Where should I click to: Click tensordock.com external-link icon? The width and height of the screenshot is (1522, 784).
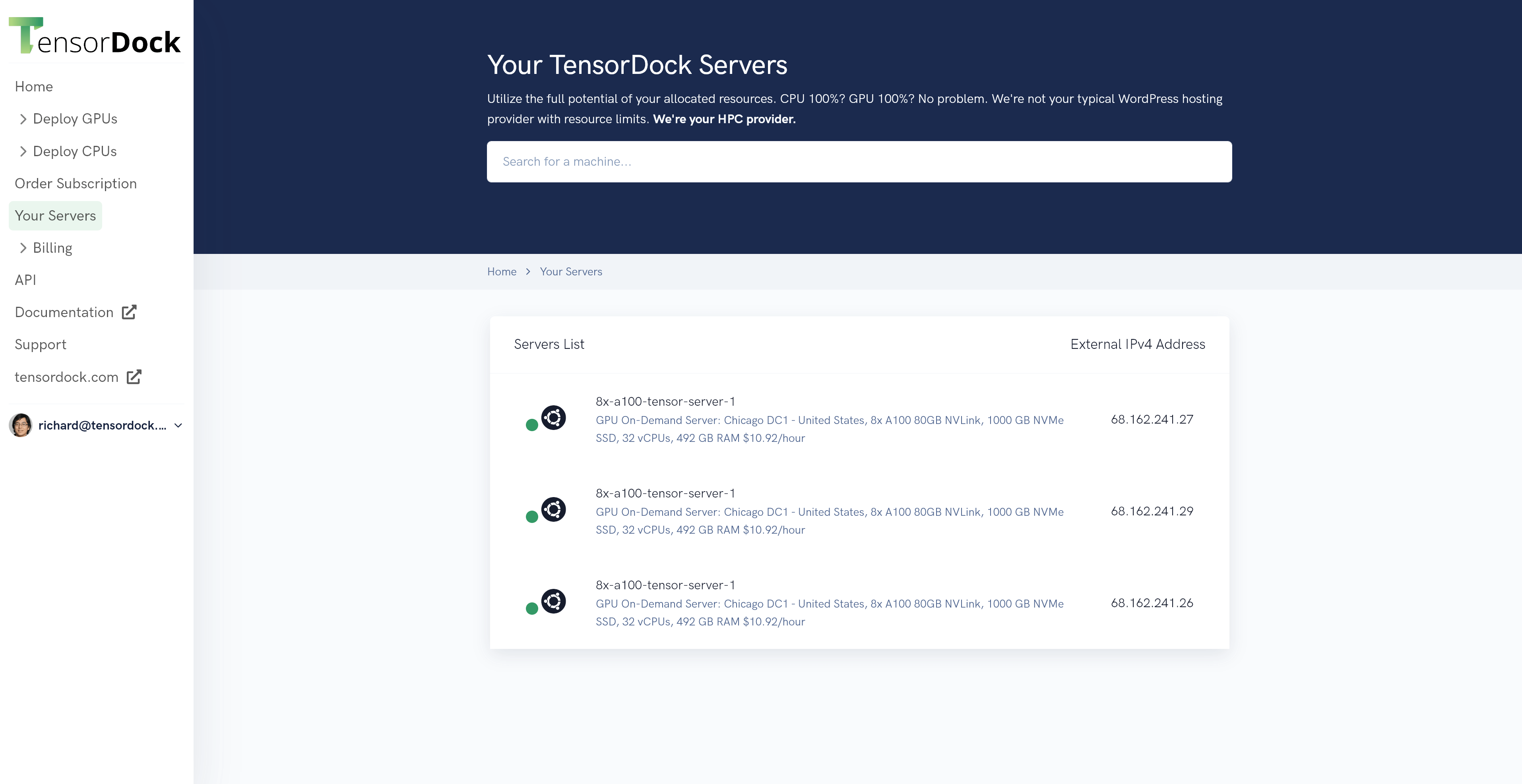134,376
